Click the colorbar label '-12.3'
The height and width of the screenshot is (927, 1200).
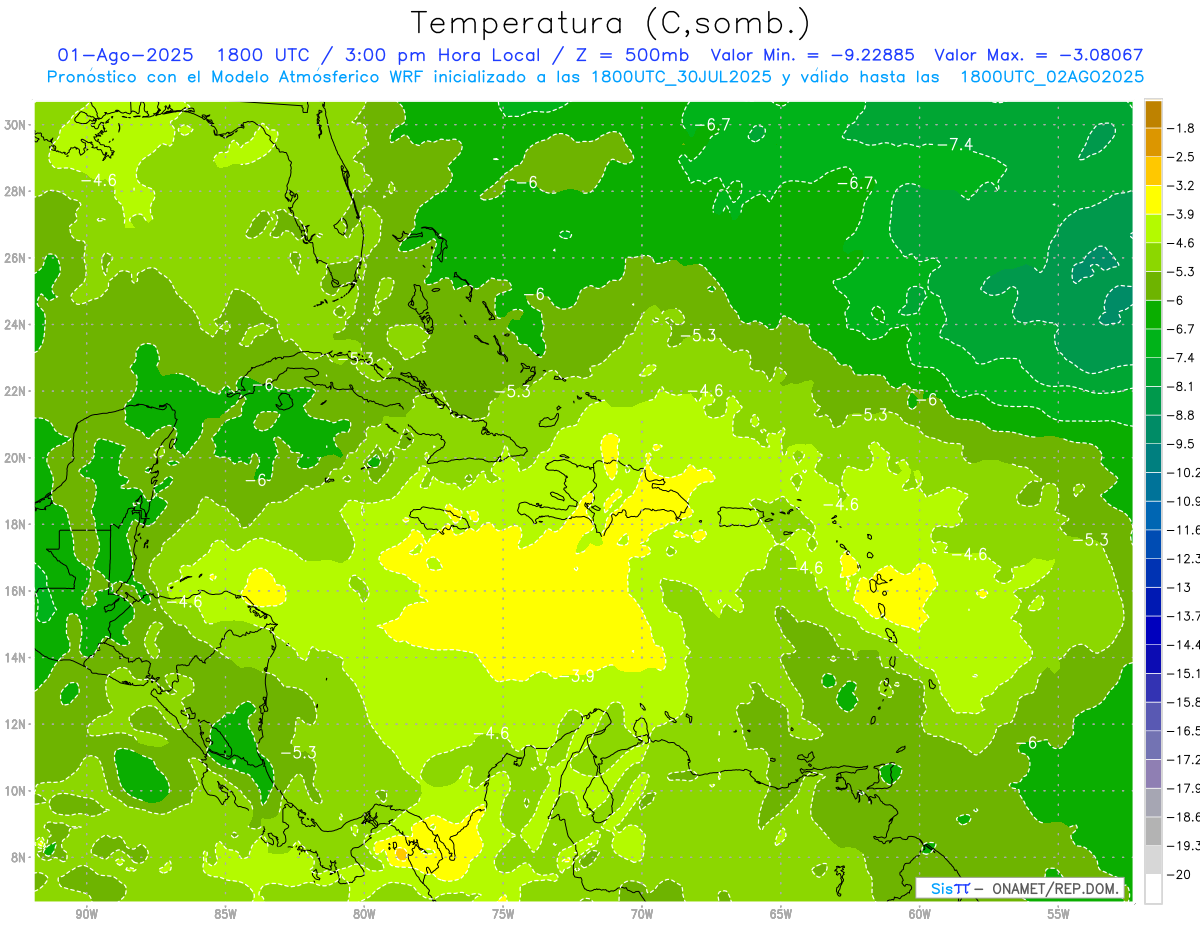tap(1183, 558)
